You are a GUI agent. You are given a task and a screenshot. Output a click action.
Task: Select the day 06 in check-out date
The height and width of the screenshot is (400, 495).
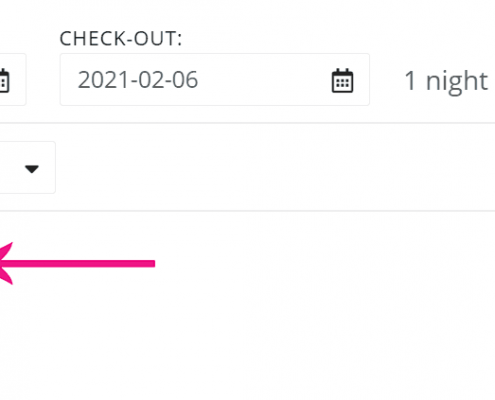[185, 80]
